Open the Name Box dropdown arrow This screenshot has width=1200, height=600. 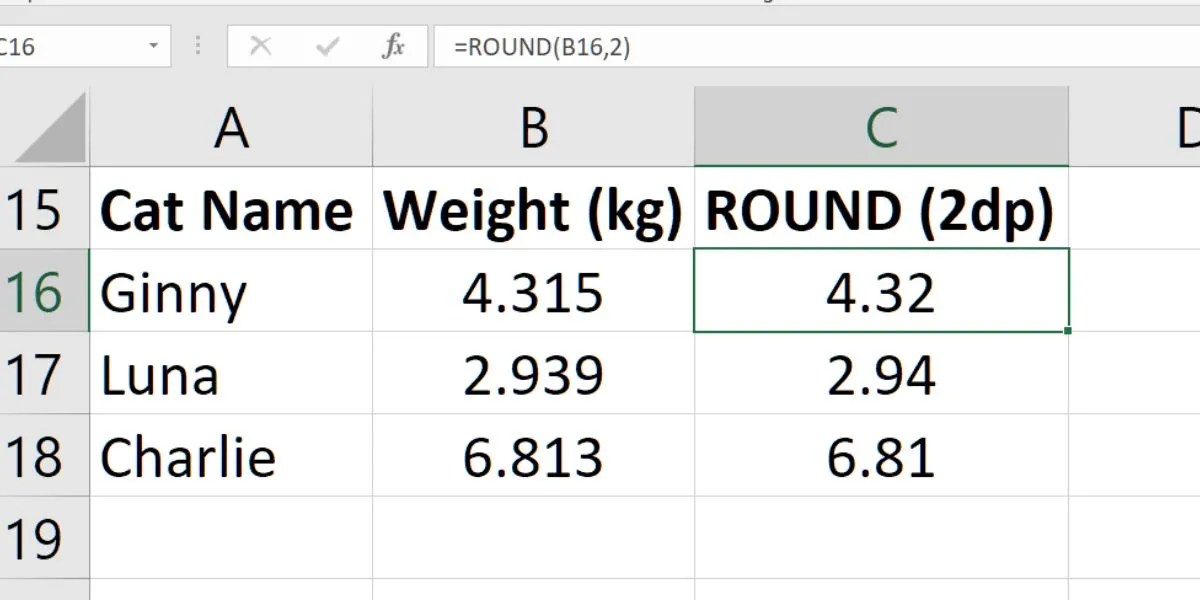point(152,45)
